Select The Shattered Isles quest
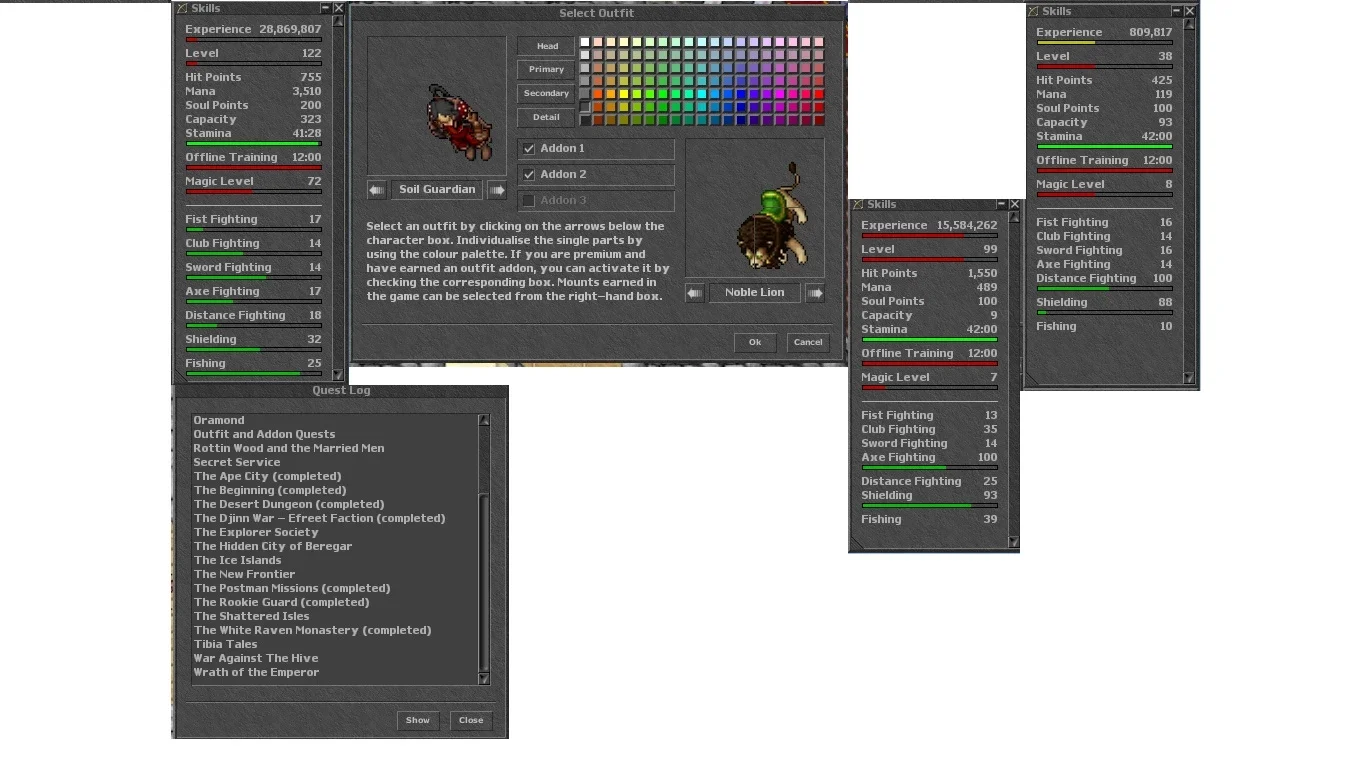The height and width of the screenshot is (772, 1370). coord(252,616)
